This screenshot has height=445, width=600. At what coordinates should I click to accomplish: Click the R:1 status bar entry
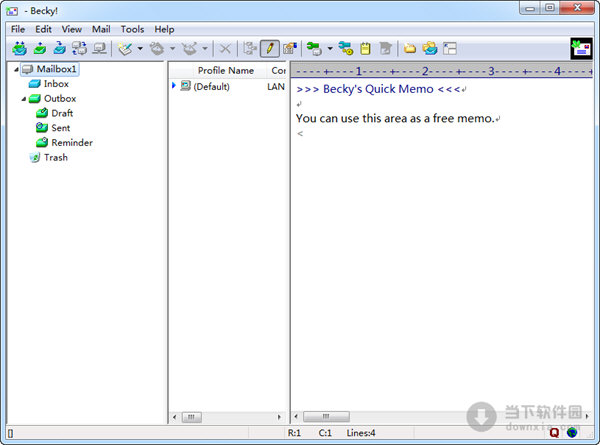294,433
